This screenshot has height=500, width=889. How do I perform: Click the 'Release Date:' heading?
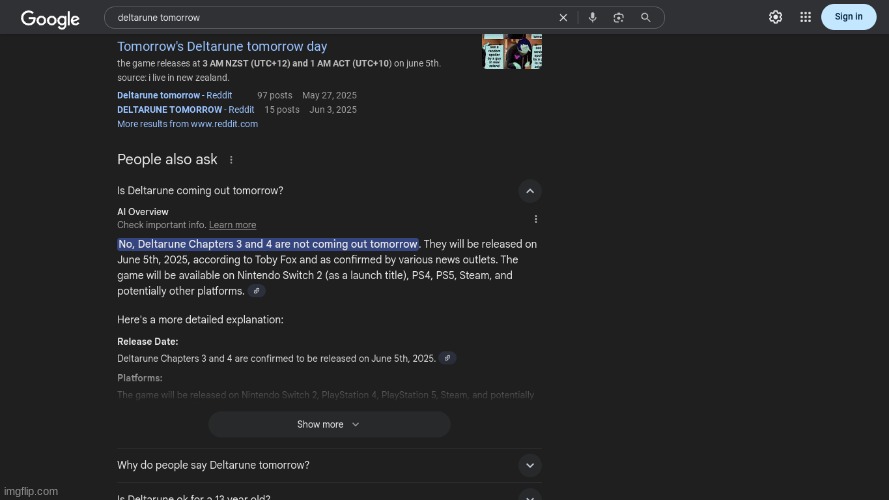[147, 342]
